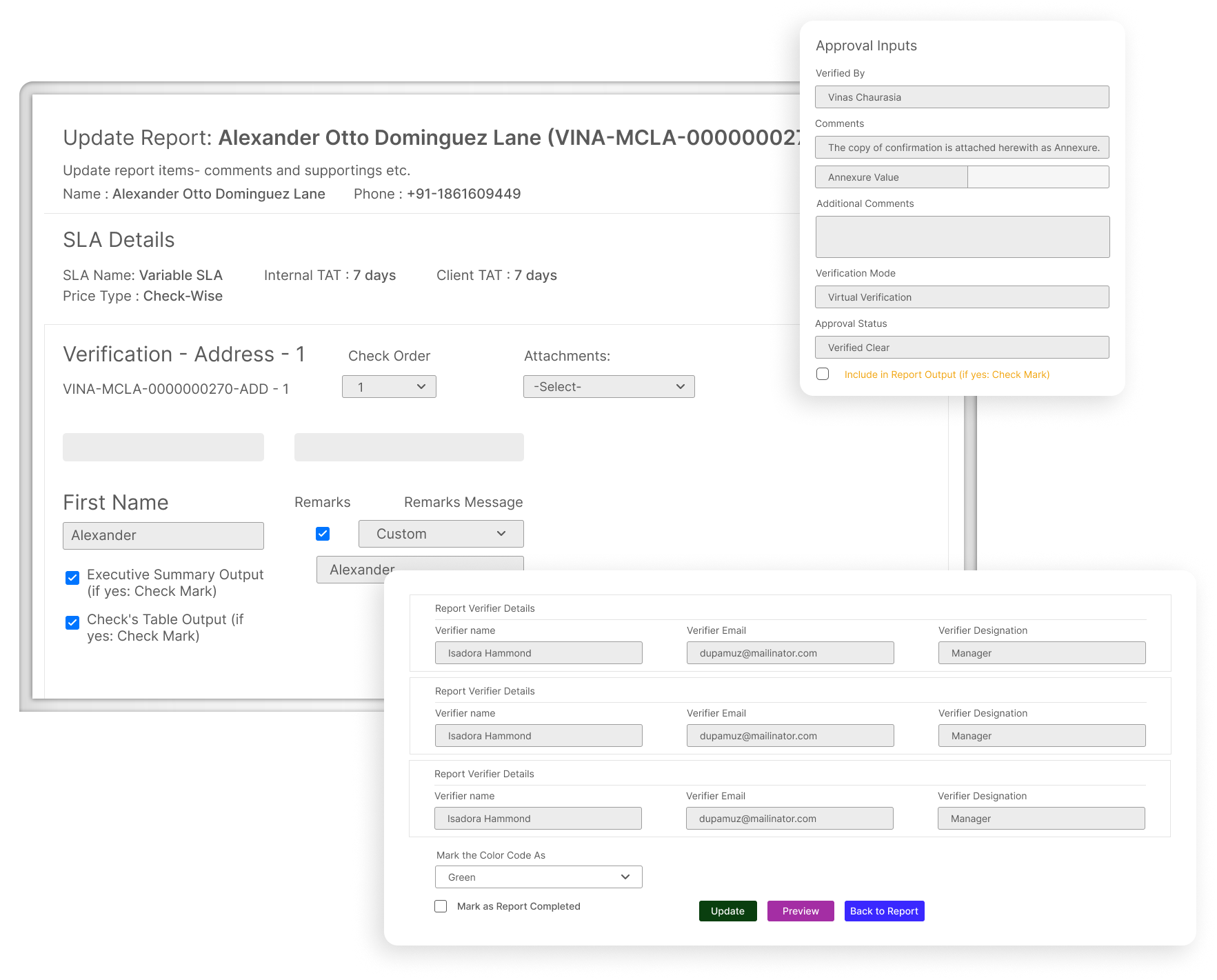Expand the Attachments select dropdown
This screenshot has width=1217, height=980.
pyautogui.click(x=608, y=387)
